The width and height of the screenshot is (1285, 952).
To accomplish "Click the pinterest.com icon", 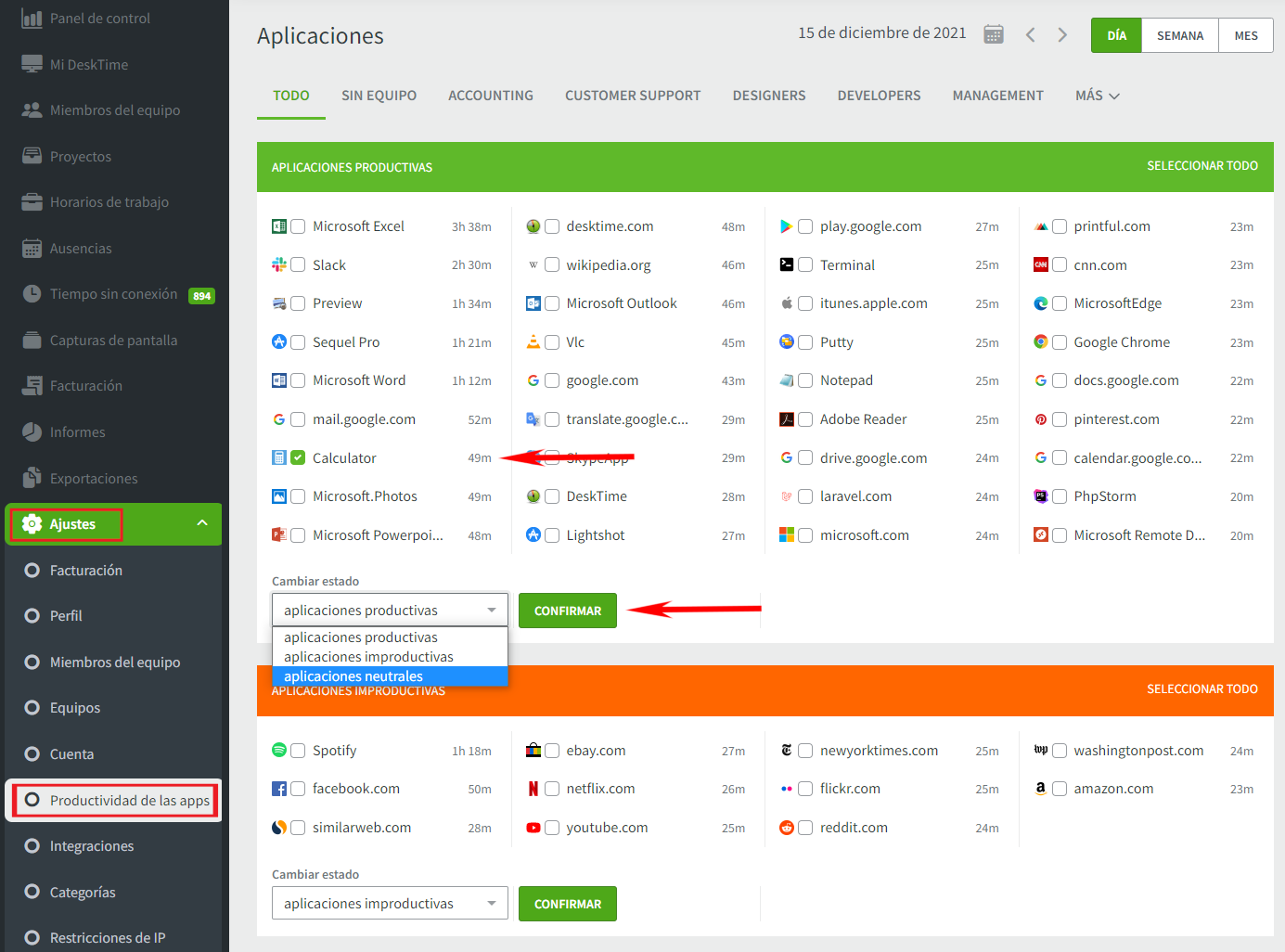I will click(1041, 419).
